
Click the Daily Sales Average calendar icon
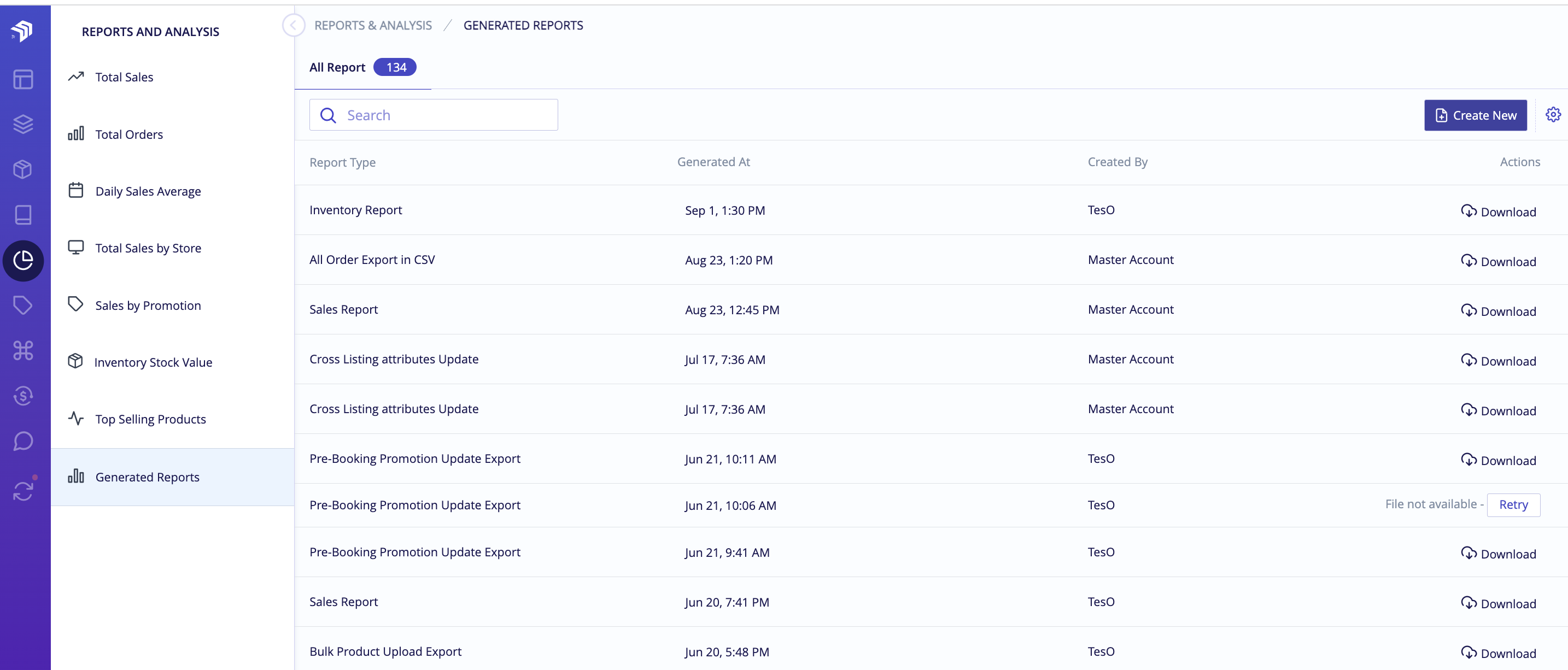tap(76, 191)
